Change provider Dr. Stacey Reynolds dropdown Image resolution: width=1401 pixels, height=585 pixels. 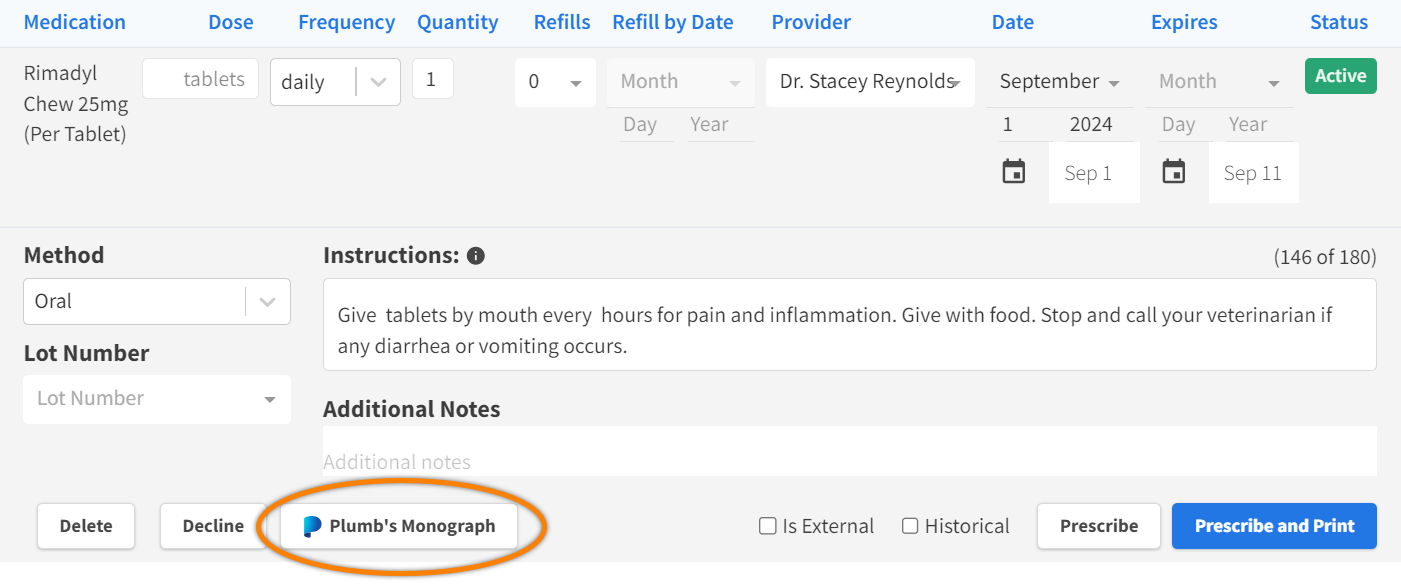pos(870,82)
